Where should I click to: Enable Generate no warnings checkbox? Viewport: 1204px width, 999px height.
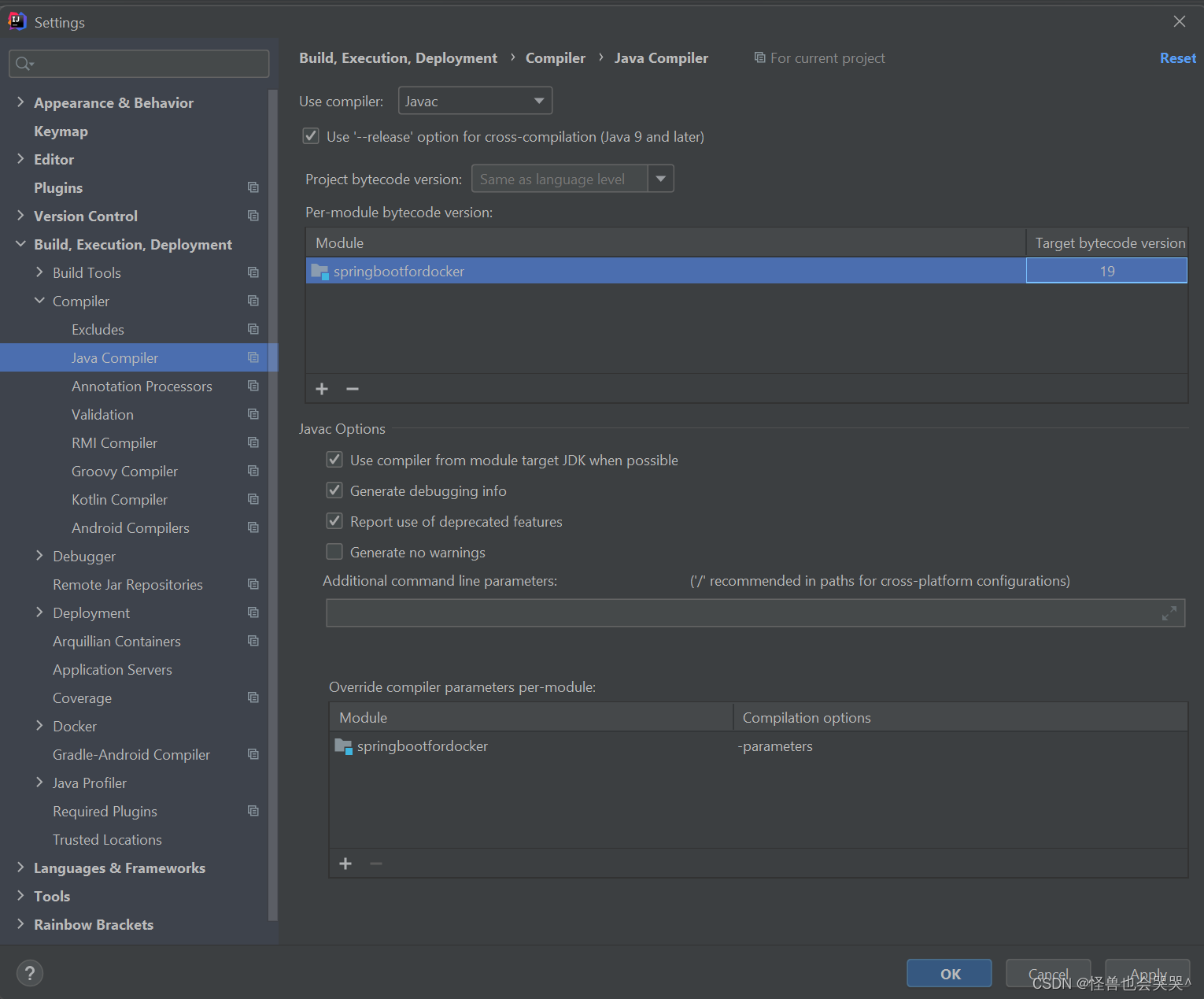[x=334, y=552]
